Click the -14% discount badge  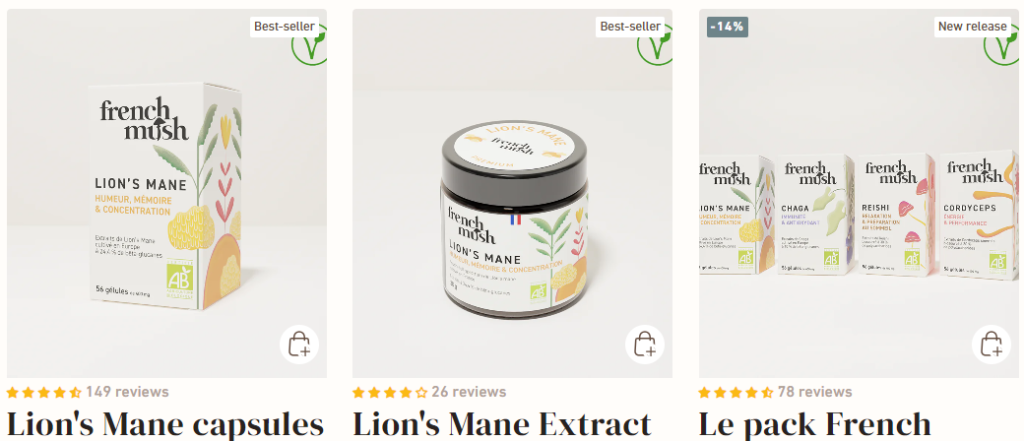coord(727,27)
